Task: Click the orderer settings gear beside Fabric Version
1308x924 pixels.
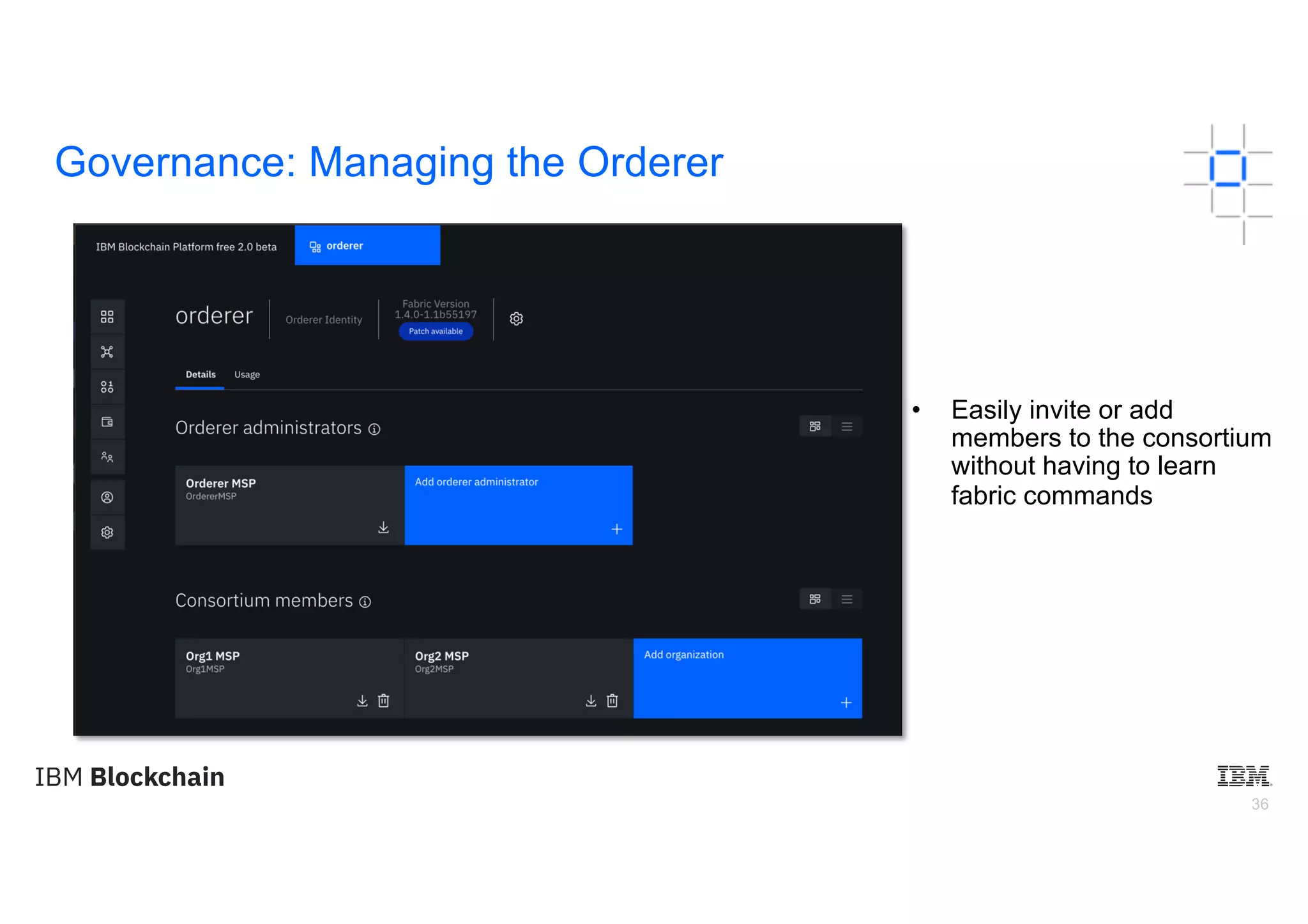Action: tap(516, 319)
